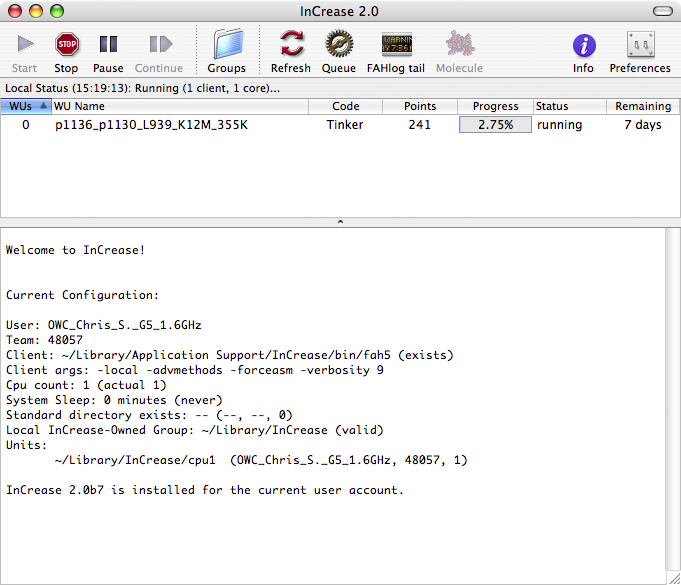This screenshot has height=585, width=681.
Task: Open Preferences from the toolbar
Action: (x=640, y=45)
